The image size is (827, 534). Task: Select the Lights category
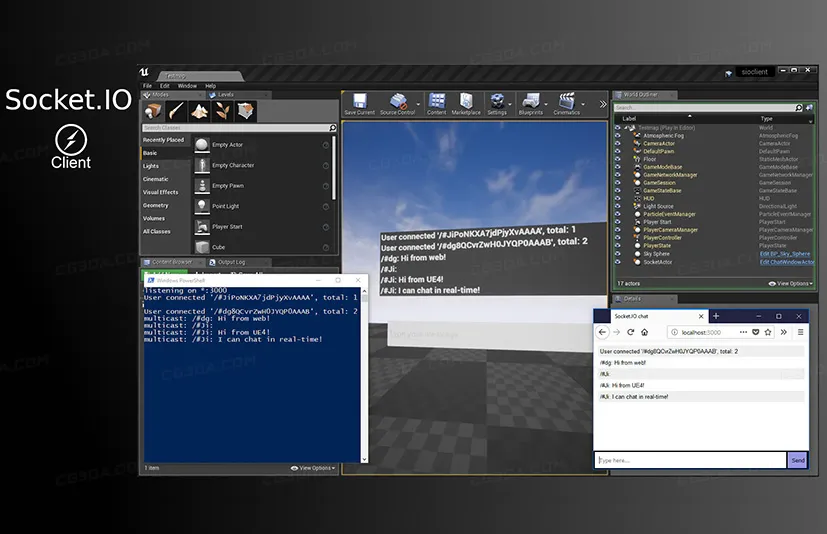pyautogui.click(x=151, y=166)
